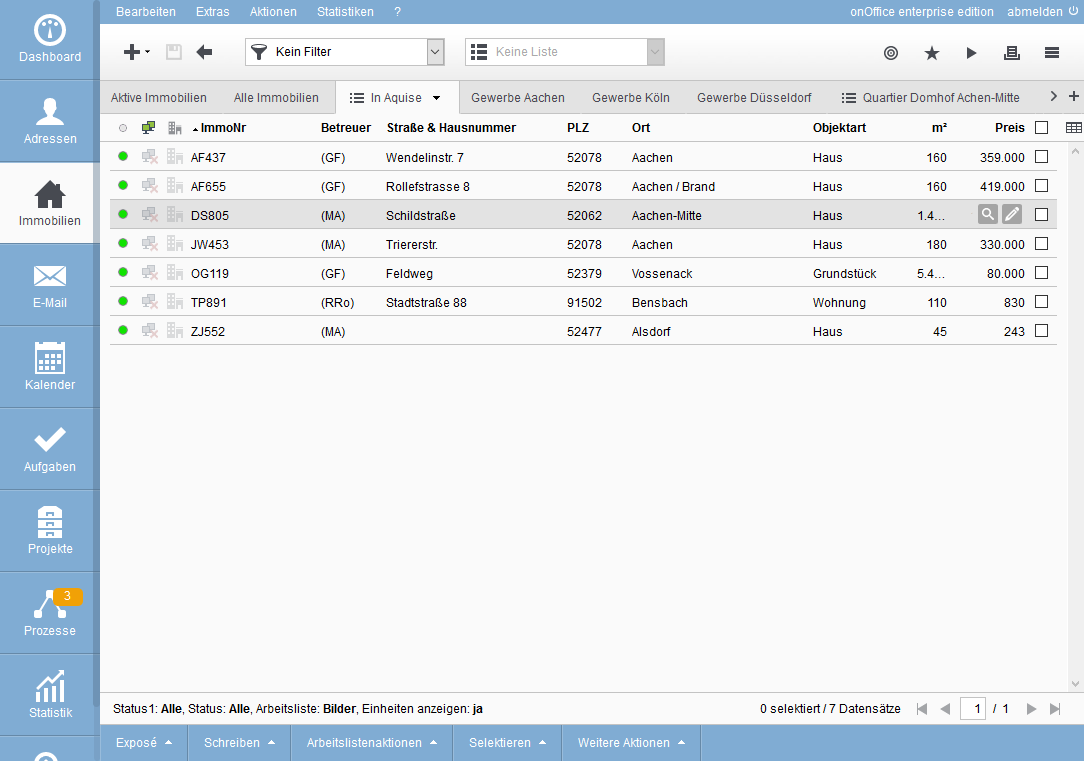Viewport: 1084px width, 761px height.
Task: Click the play triangle icon in toolbar
Action: point(971,53)
